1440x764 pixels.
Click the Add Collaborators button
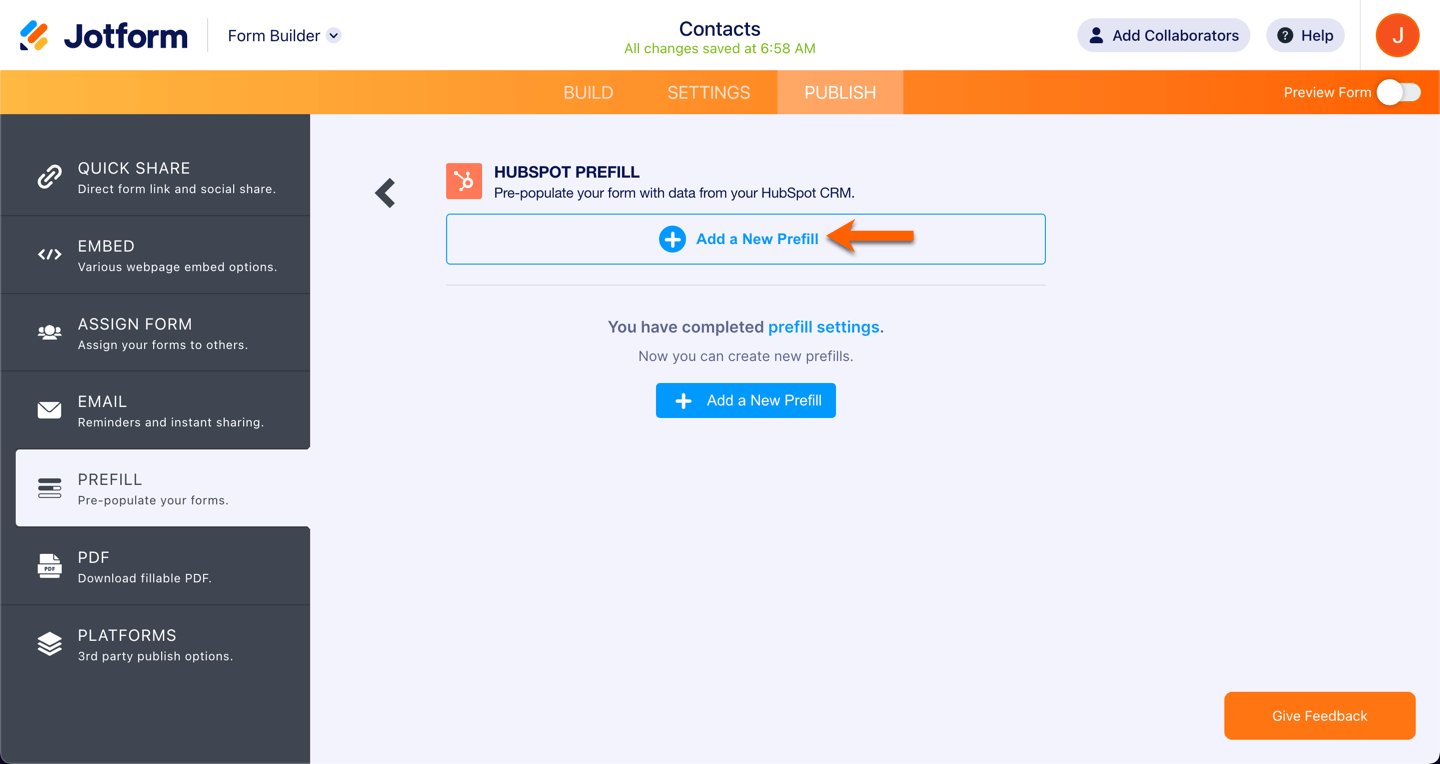[x=1163, y=36]
